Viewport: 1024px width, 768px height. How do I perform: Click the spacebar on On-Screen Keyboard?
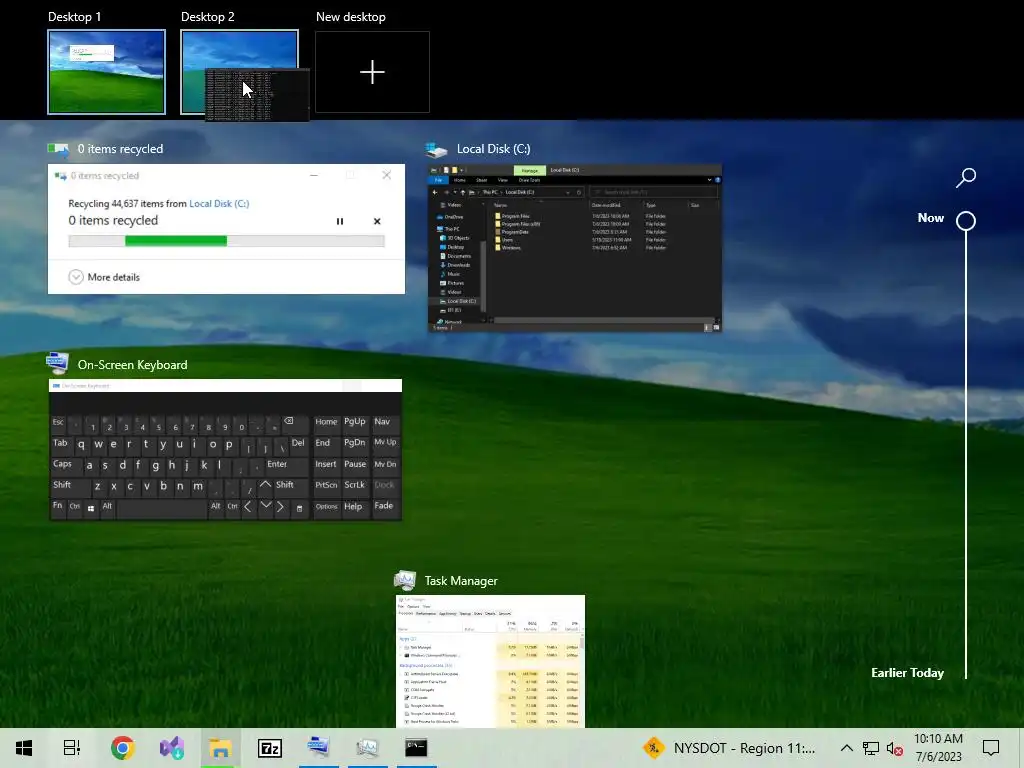(x=161, y=507)
